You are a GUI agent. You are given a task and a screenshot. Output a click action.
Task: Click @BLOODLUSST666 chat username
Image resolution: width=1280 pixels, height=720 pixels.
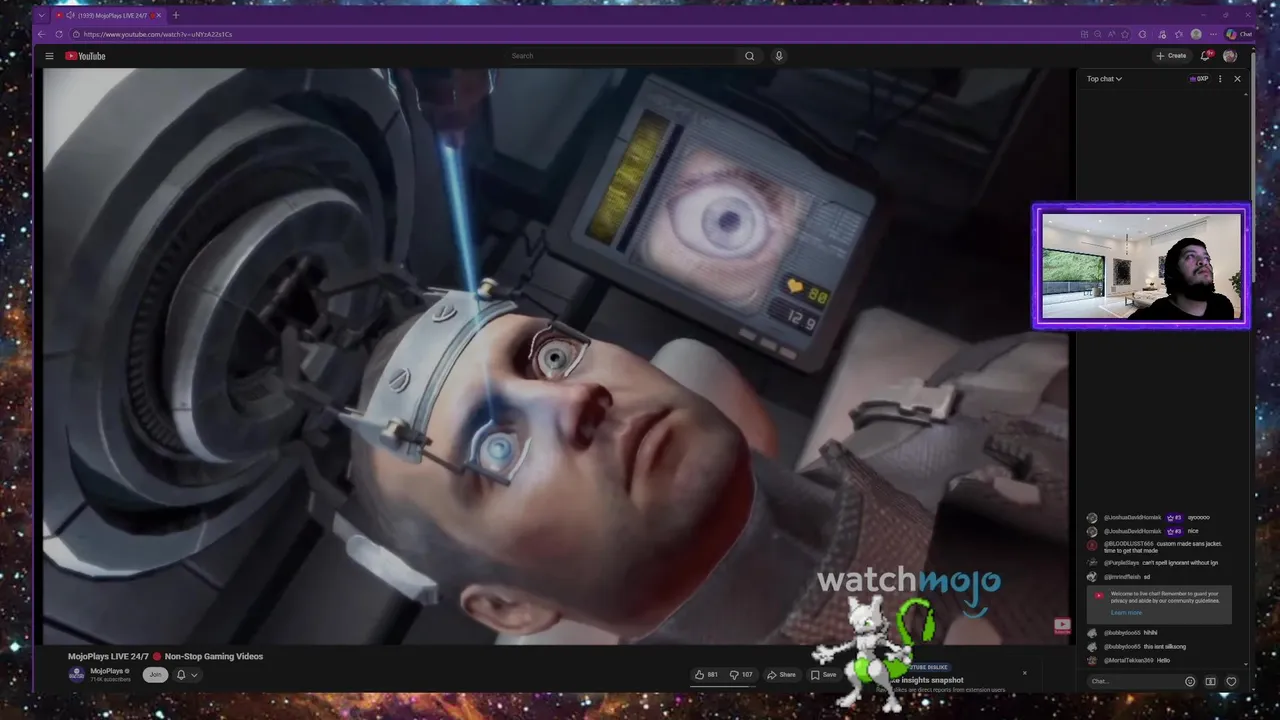(1128, 544)
